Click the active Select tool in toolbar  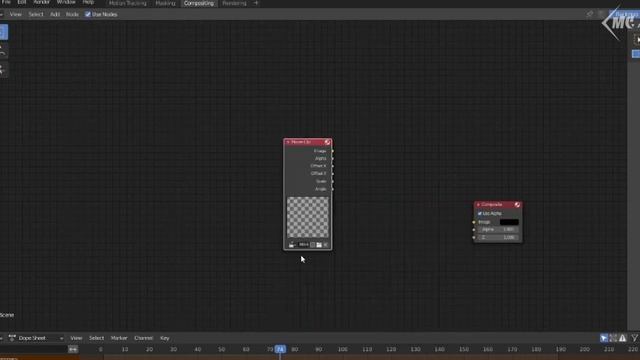click(x=3, y=32)
